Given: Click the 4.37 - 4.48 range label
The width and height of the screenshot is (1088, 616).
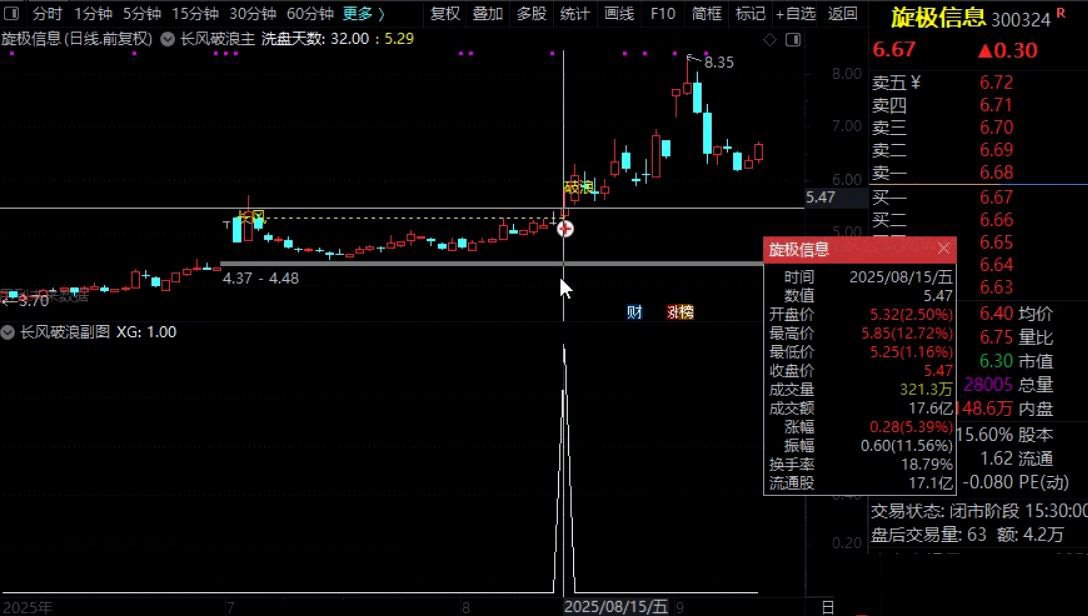Looking at the screenshot, I should [261, 278].
